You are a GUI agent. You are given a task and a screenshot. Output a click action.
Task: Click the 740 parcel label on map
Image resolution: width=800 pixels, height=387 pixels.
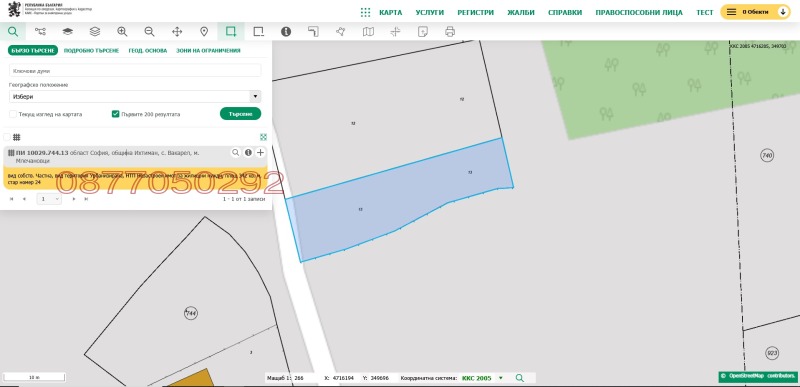(767, 156)
